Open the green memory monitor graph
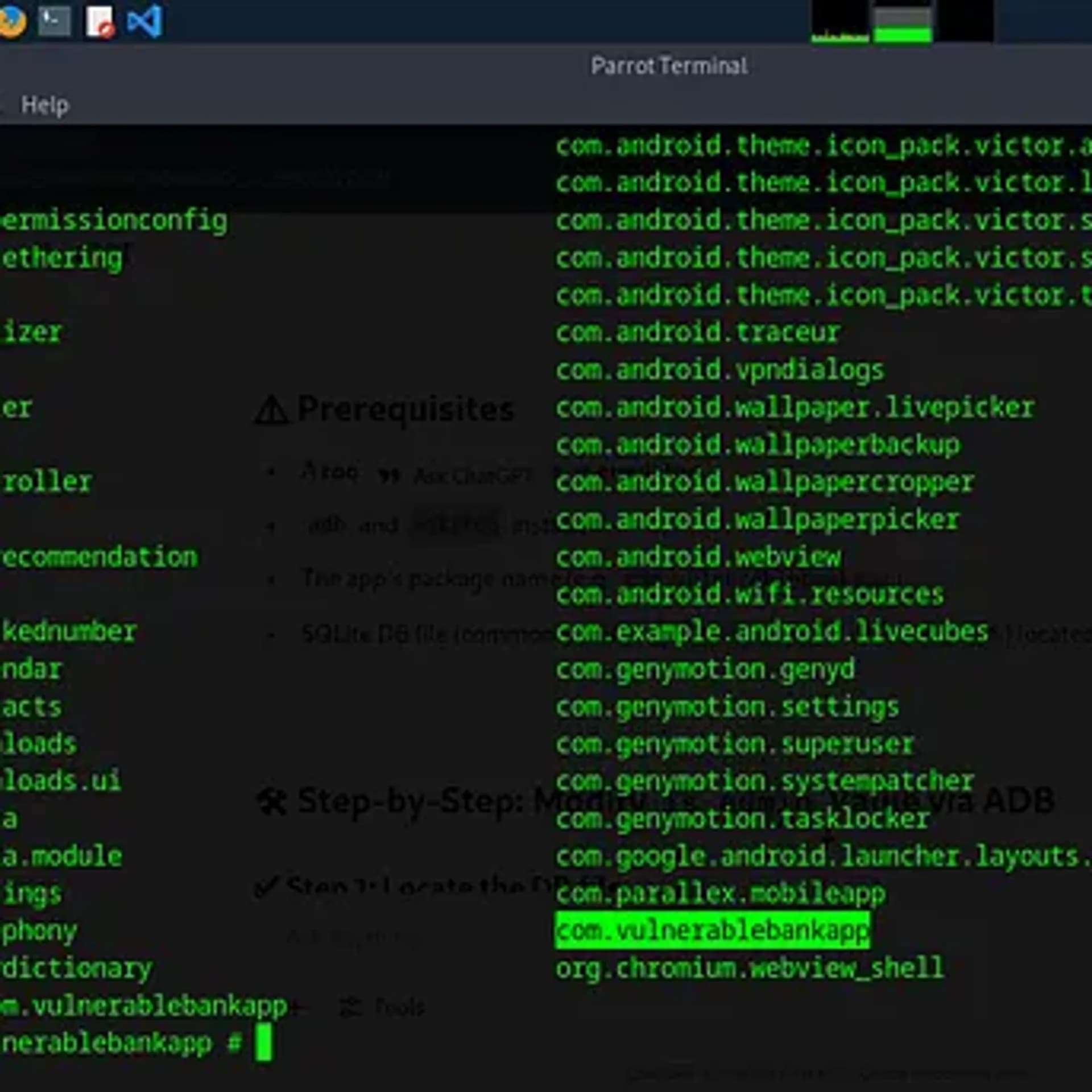Viewport: 1092px width, 1092px height. [903, 21]
